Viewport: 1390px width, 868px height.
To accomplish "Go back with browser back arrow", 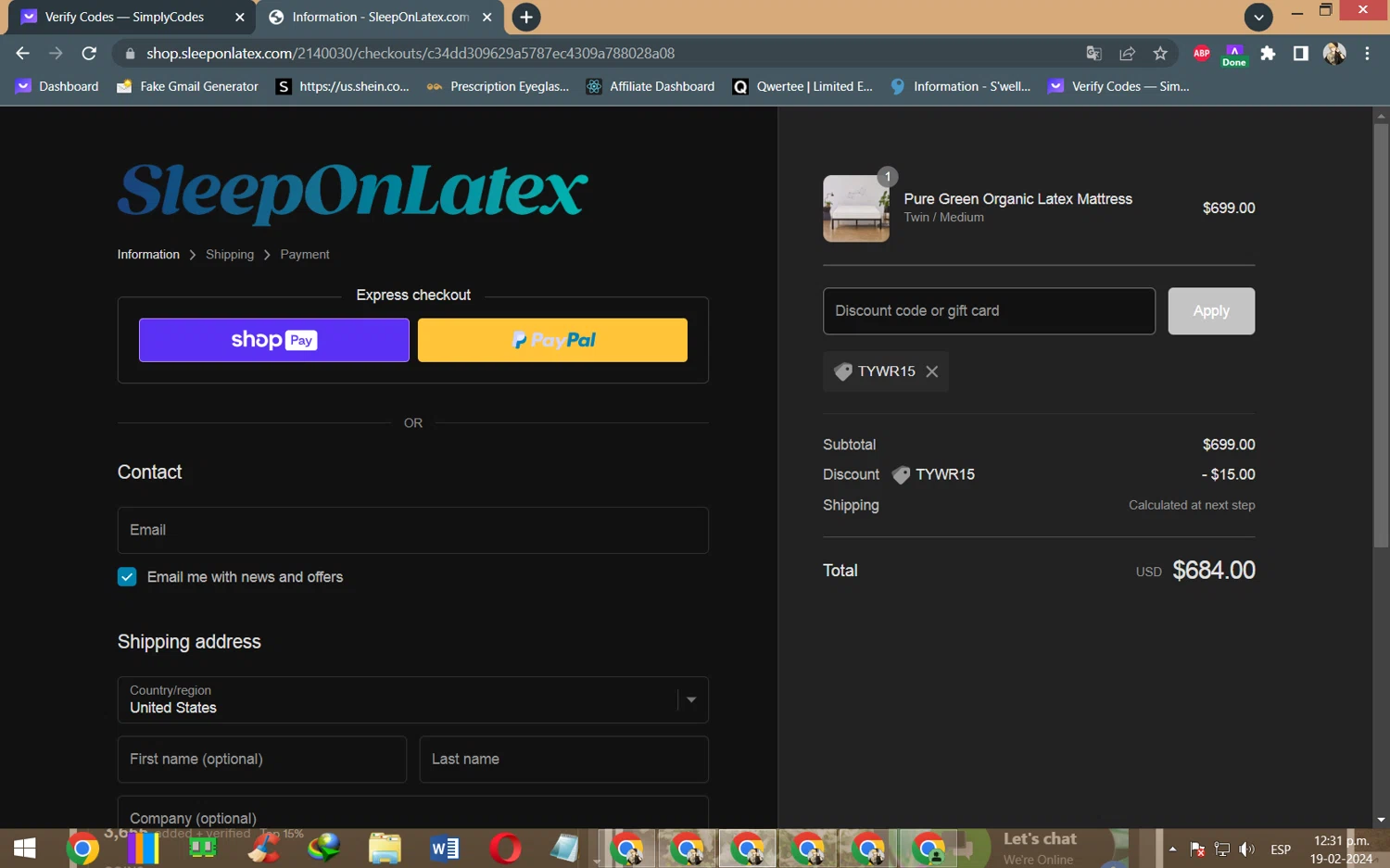I will click(22, 54).
